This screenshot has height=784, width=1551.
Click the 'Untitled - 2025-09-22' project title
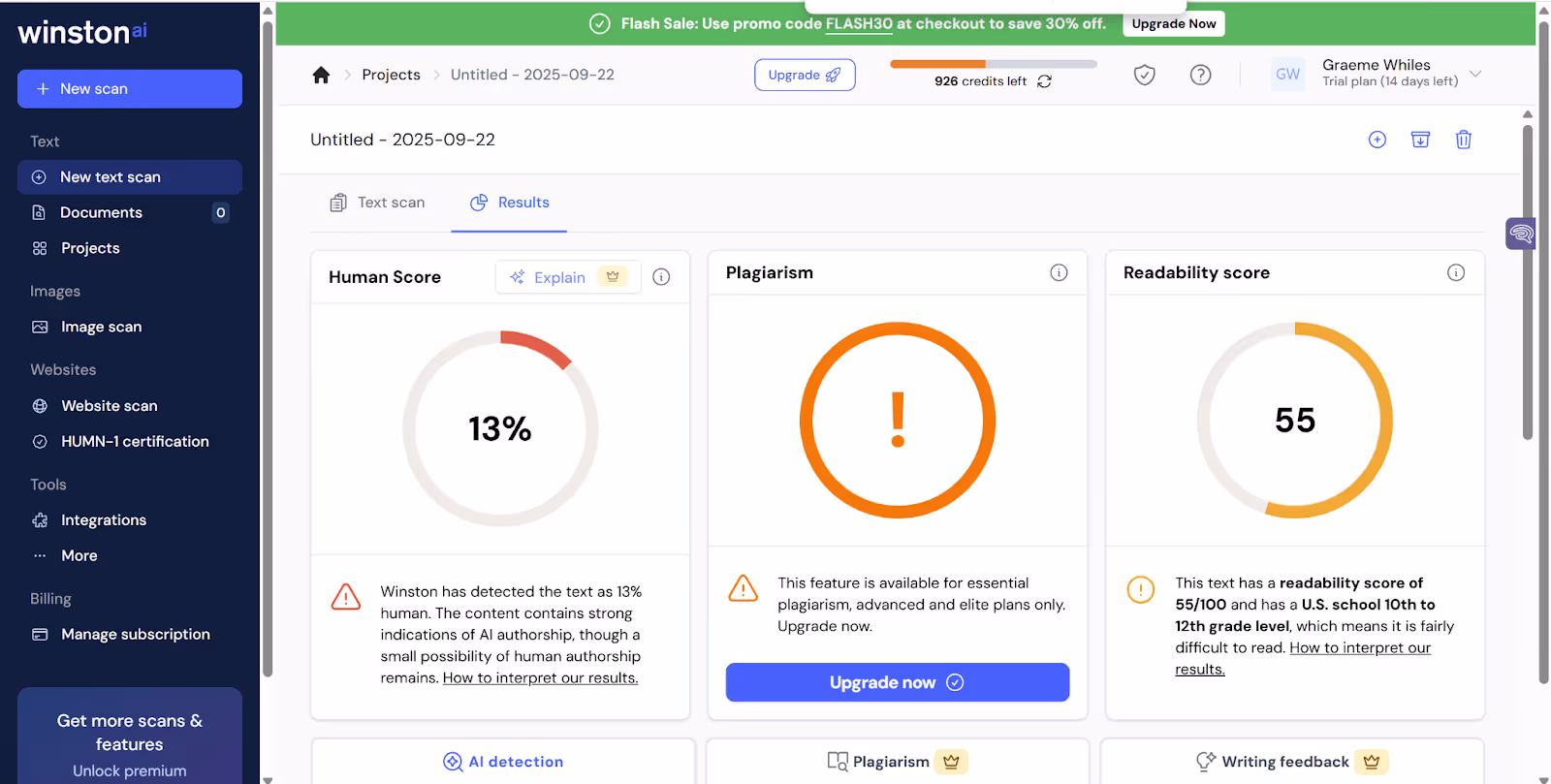(x=402, y=140)
